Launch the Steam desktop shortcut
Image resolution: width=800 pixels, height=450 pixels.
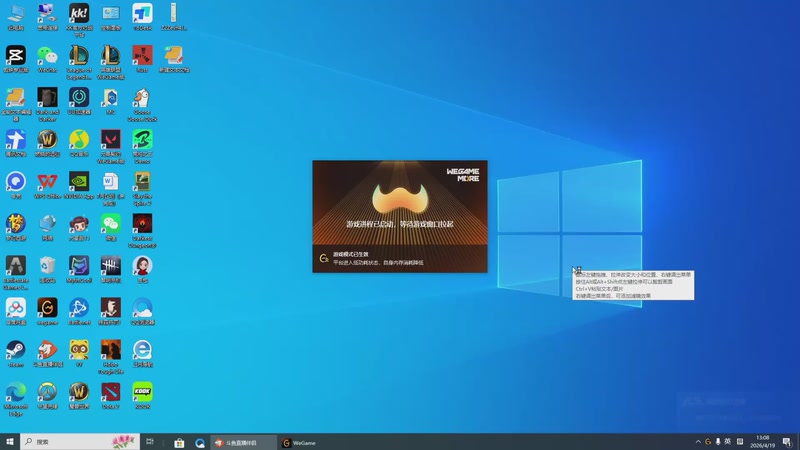(x=16, y=354)
